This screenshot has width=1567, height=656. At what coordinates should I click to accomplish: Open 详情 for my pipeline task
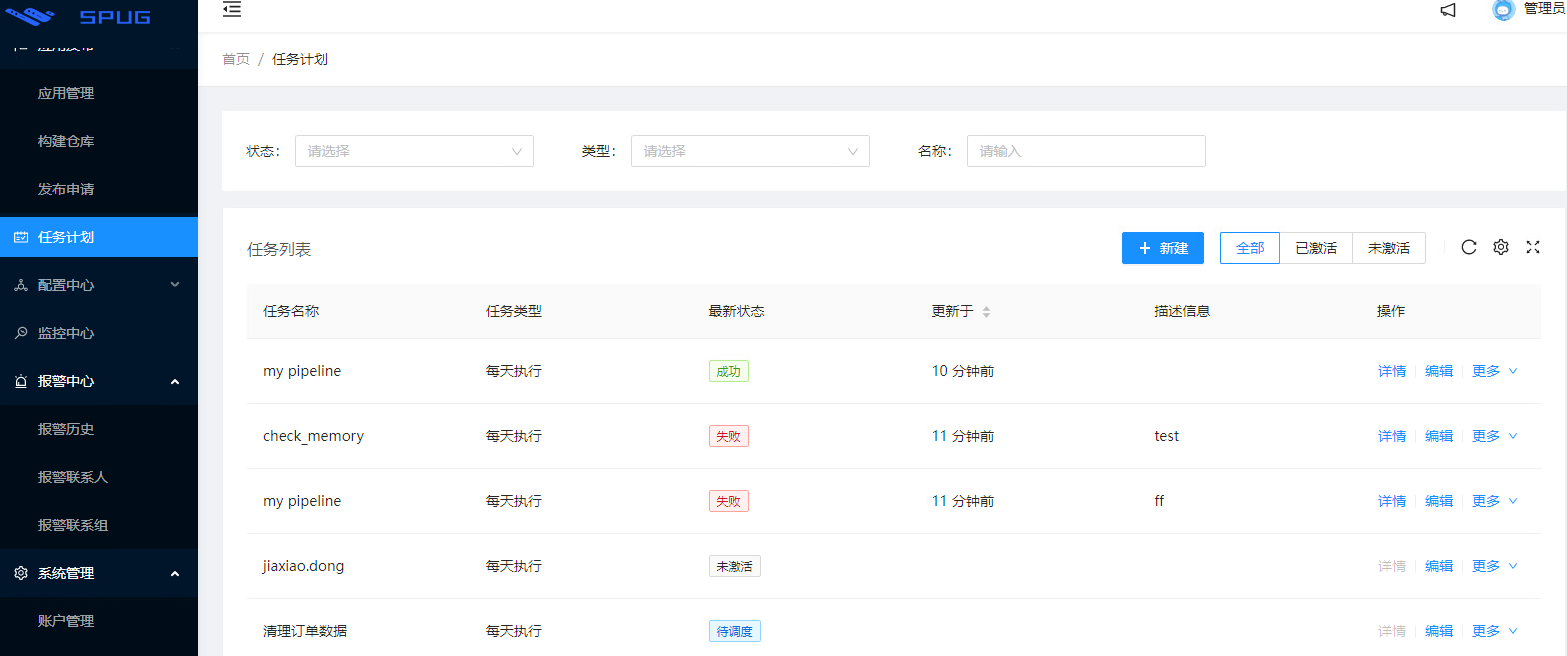[x=1391, y=370]
